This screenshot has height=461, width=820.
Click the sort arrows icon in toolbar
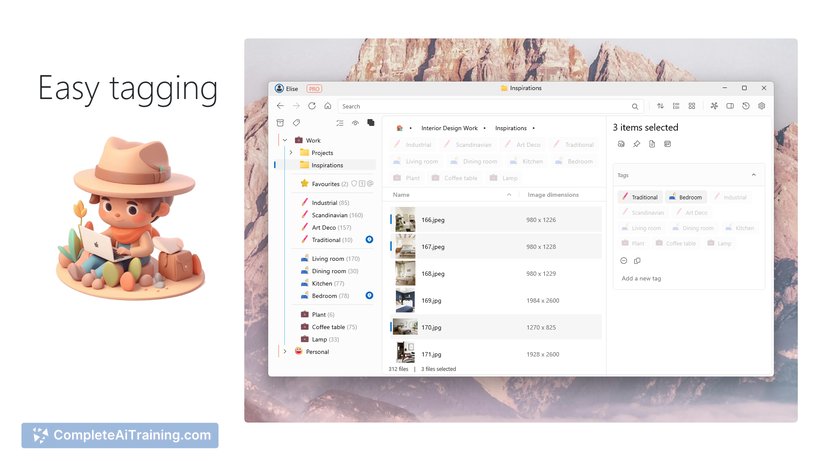click(660, 106)
